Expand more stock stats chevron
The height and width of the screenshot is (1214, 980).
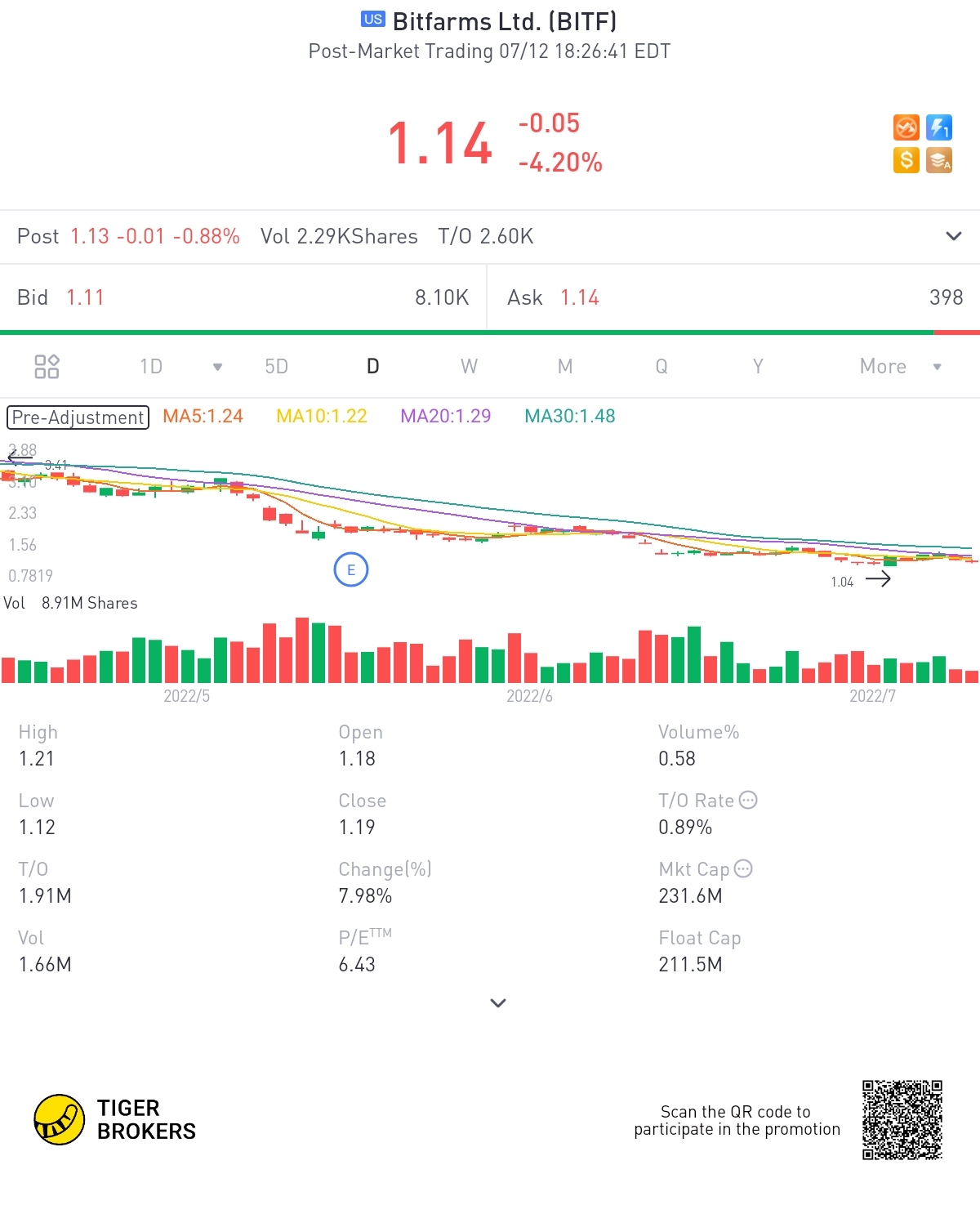click(x=498, y=1002)
